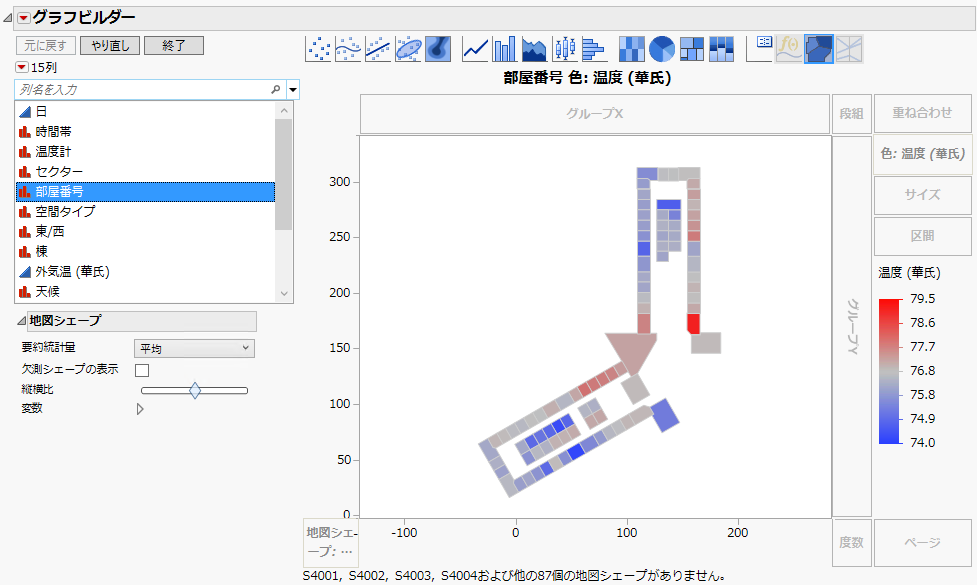Click the 元に戻す button

45,45
